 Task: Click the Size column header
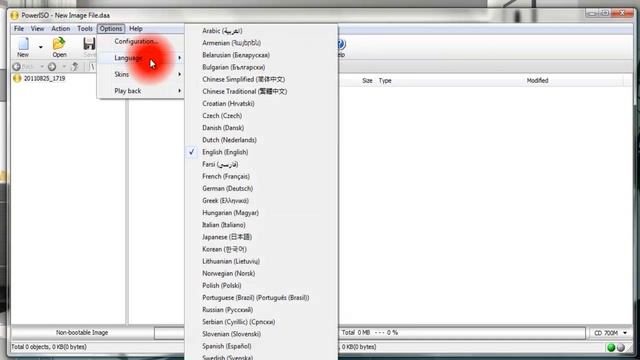pyautogui.click(x=367, y=81)
